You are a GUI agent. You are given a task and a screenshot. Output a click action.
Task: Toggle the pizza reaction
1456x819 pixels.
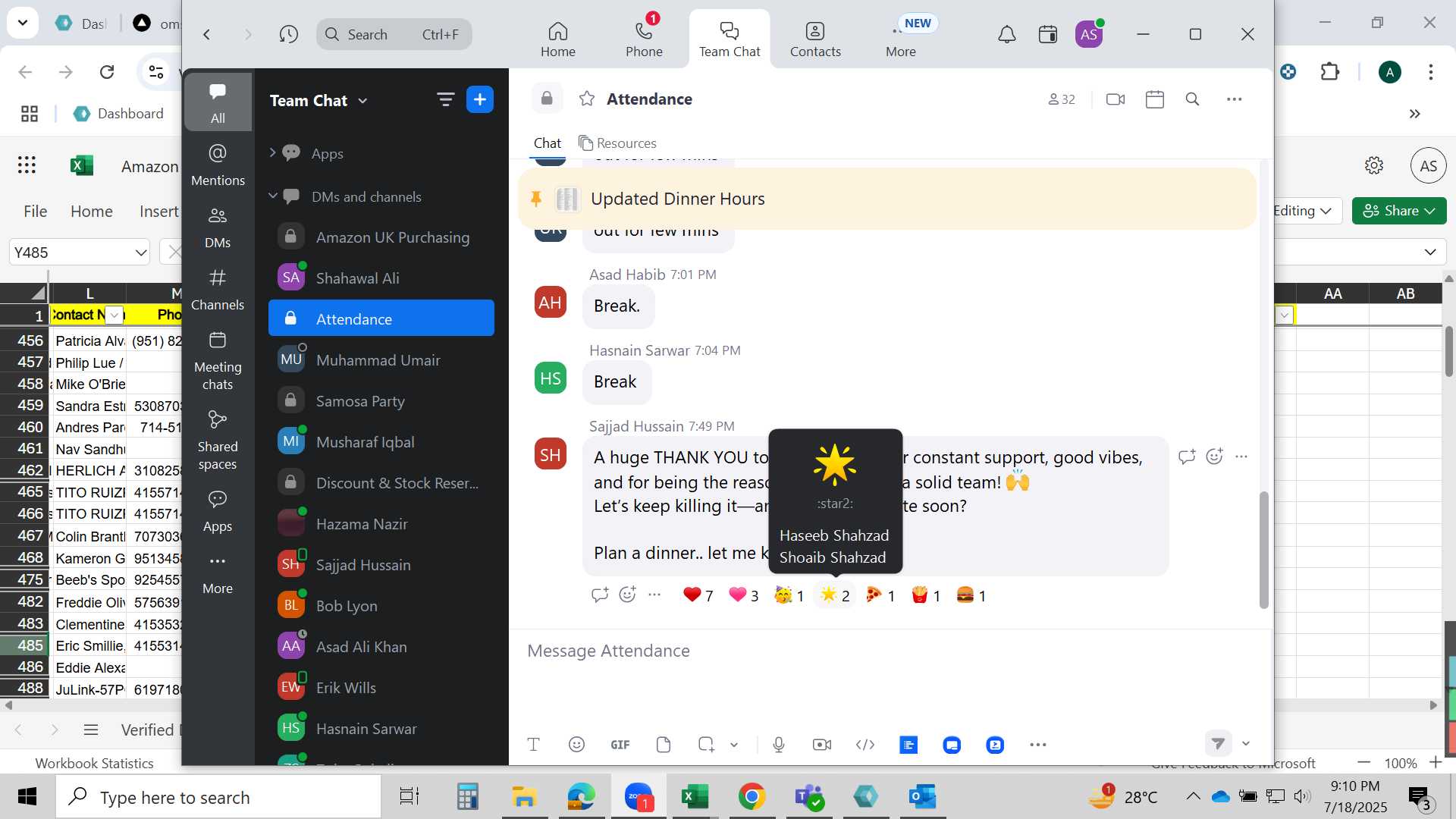click(x=880, y=595)
